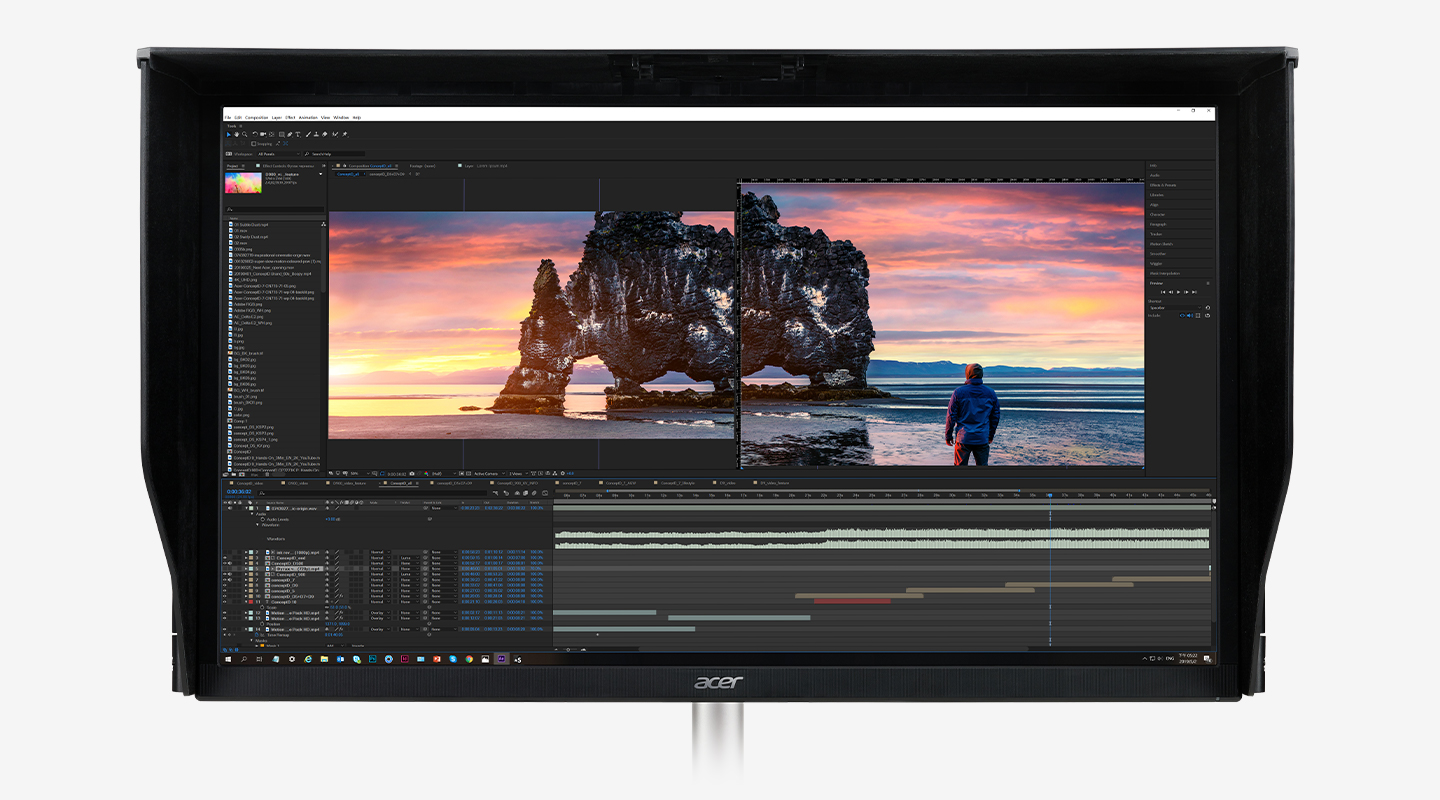Click the Play button in Preview panel
1440x800 pixels.
[1179, 292]
